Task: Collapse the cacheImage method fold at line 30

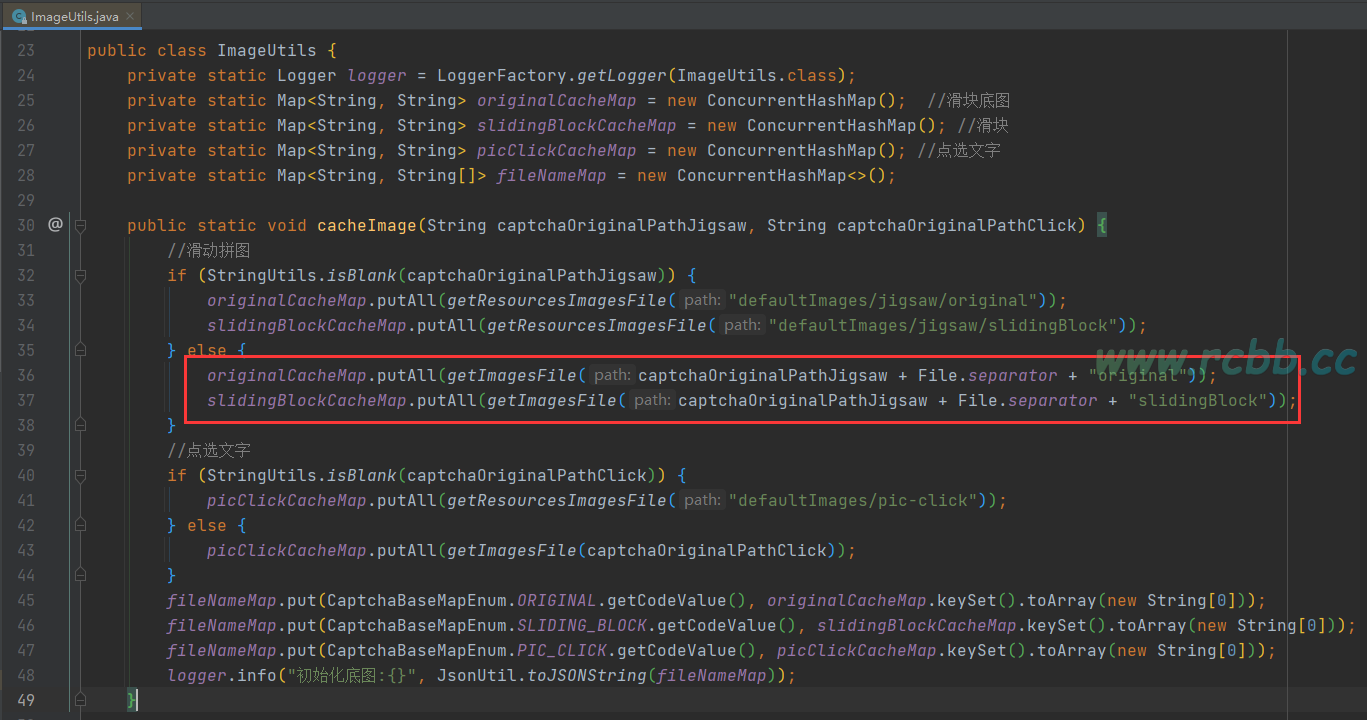Action: click(79, 225)
